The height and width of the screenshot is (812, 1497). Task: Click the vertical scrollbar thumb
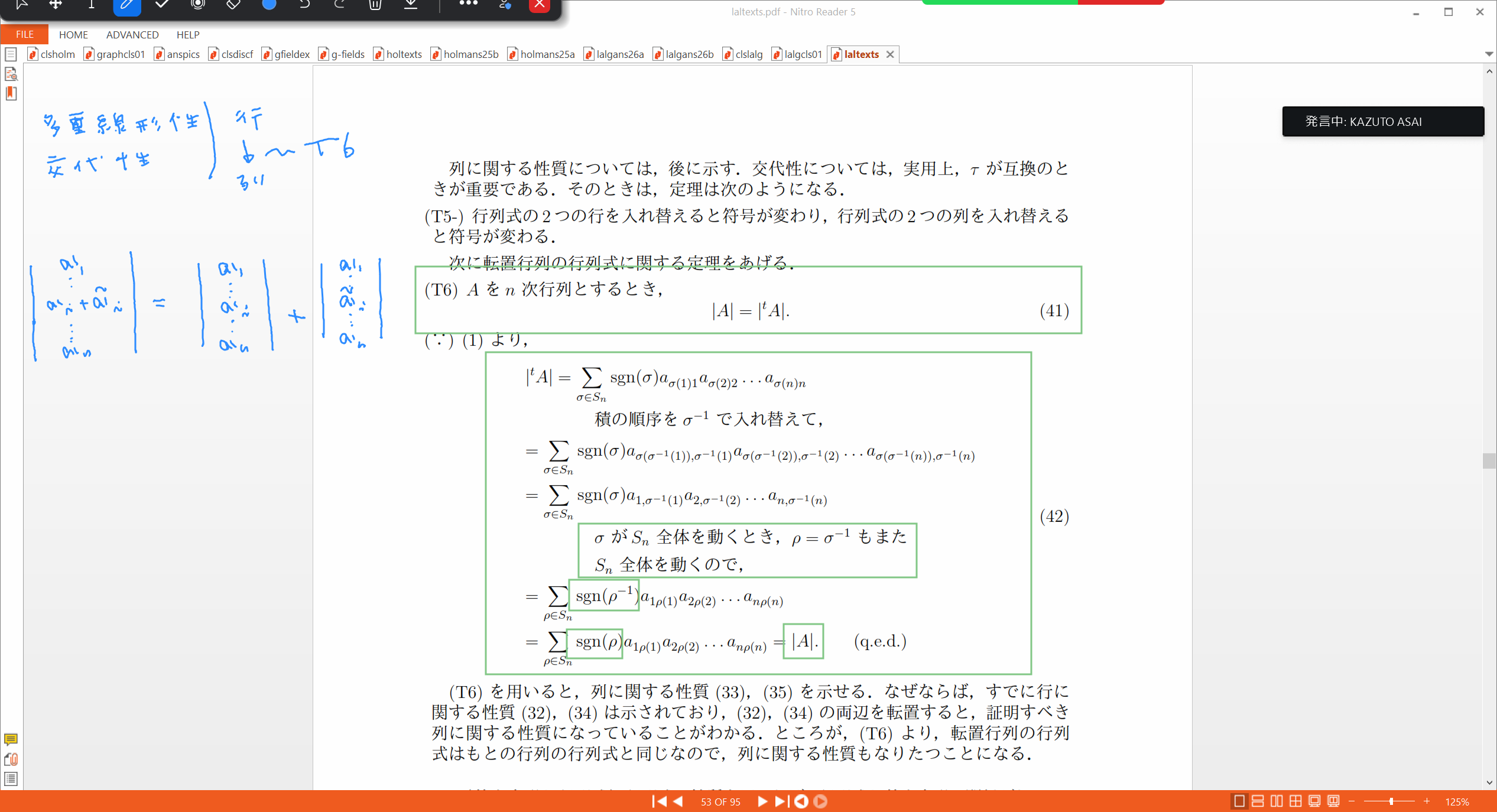[x=1489, y=460]
